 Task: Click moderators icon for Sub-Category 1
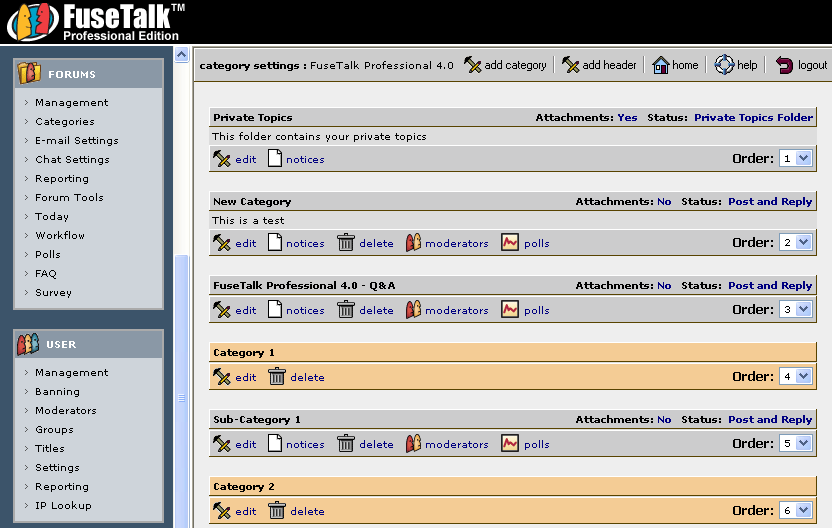coord(413,444)
